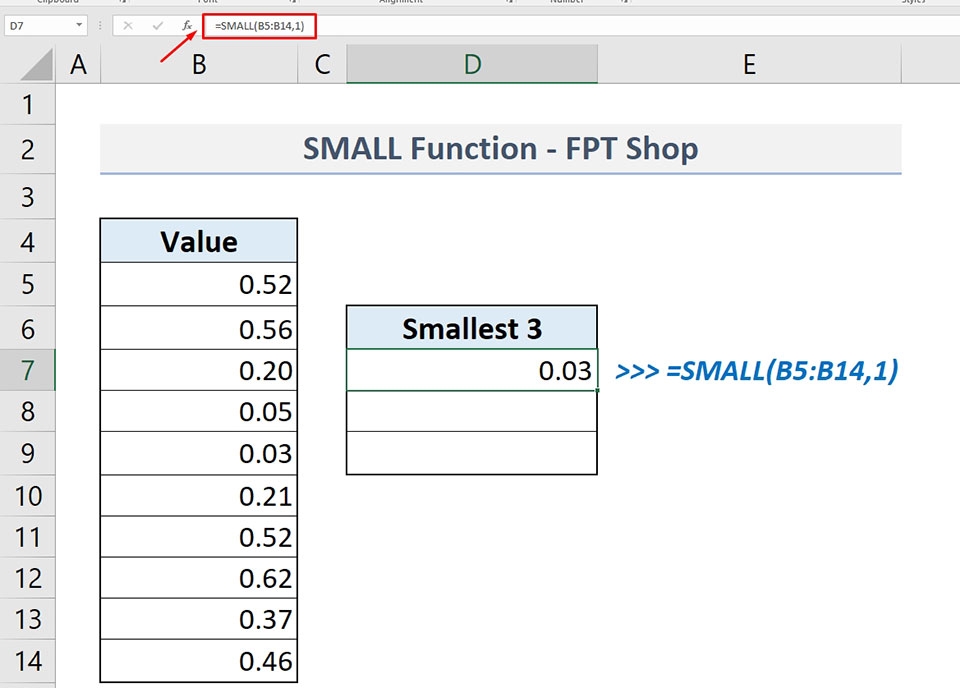Select row 5 header
Image resolution: width=960 pixels, height=688 pixels.
(x=28, y=285)
